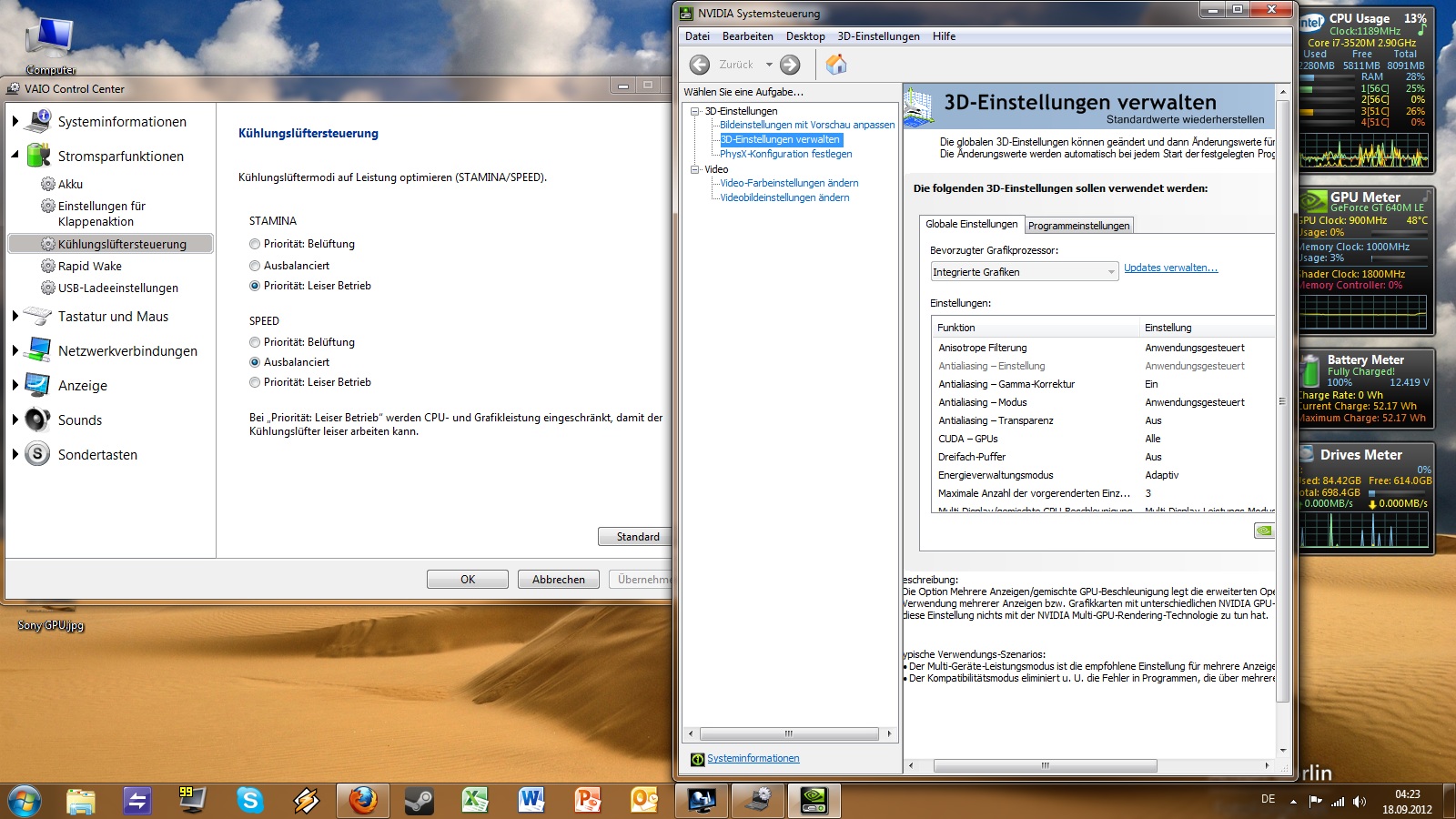Screen dimensions: 1456x819
Task: Collapse the NVIDIA 3D-Einstellungen tree branch
Action: point(695,111)
